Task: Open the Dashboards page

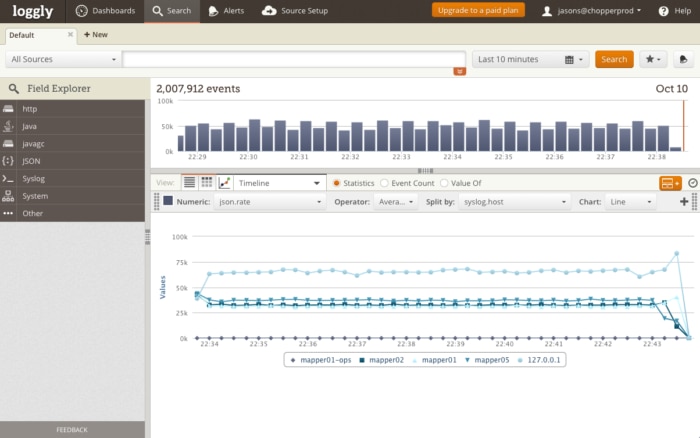Action: pyautogui.click(x=104, y=11)
